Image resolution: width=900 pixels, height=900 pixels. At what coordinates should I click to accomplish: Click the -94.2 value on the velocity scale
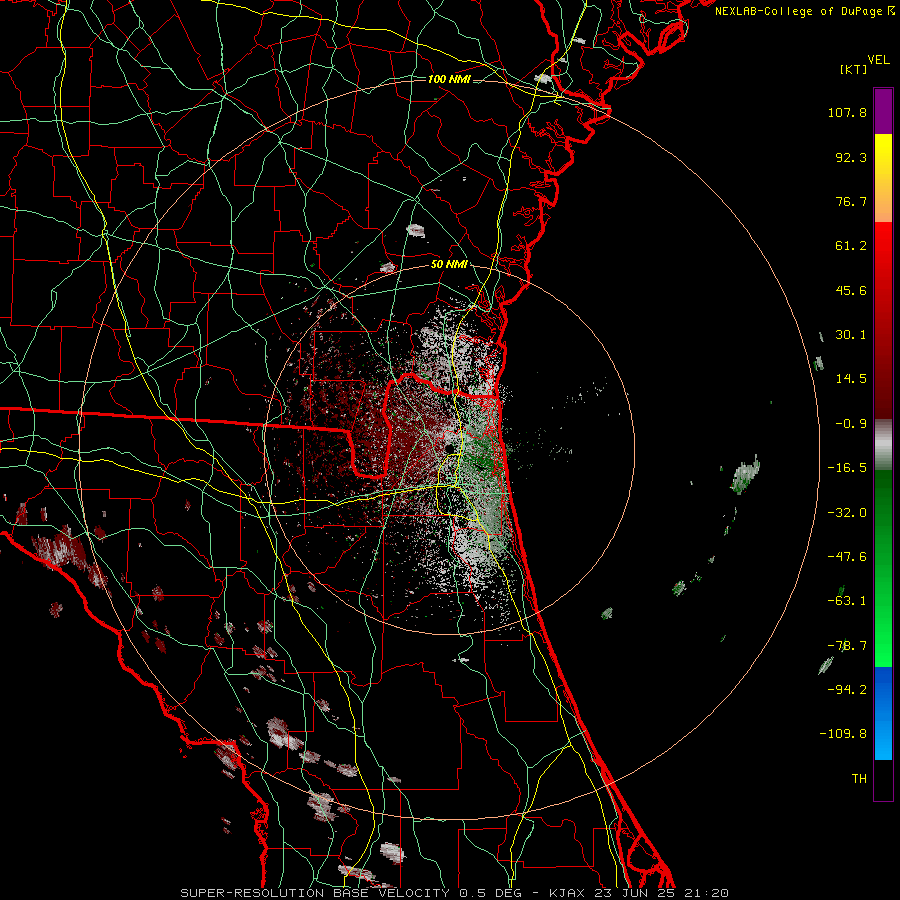click(x=847, y=690)
